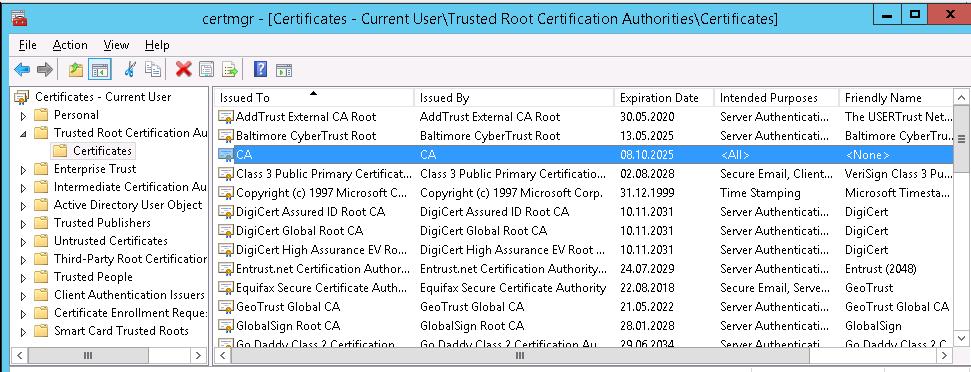Click the Trusted Publishers folder icon

41,223
